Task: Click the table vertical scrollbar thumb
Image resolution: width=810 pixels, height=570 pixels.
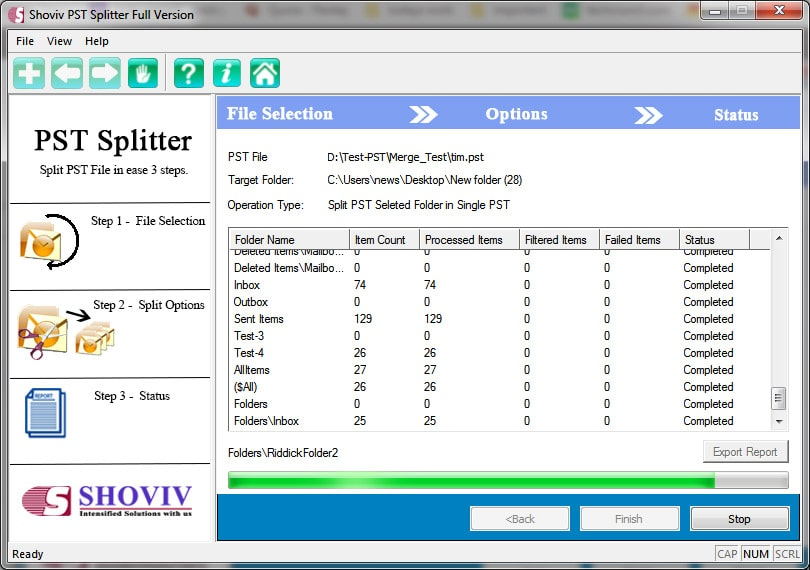Action: pos(778,397)
